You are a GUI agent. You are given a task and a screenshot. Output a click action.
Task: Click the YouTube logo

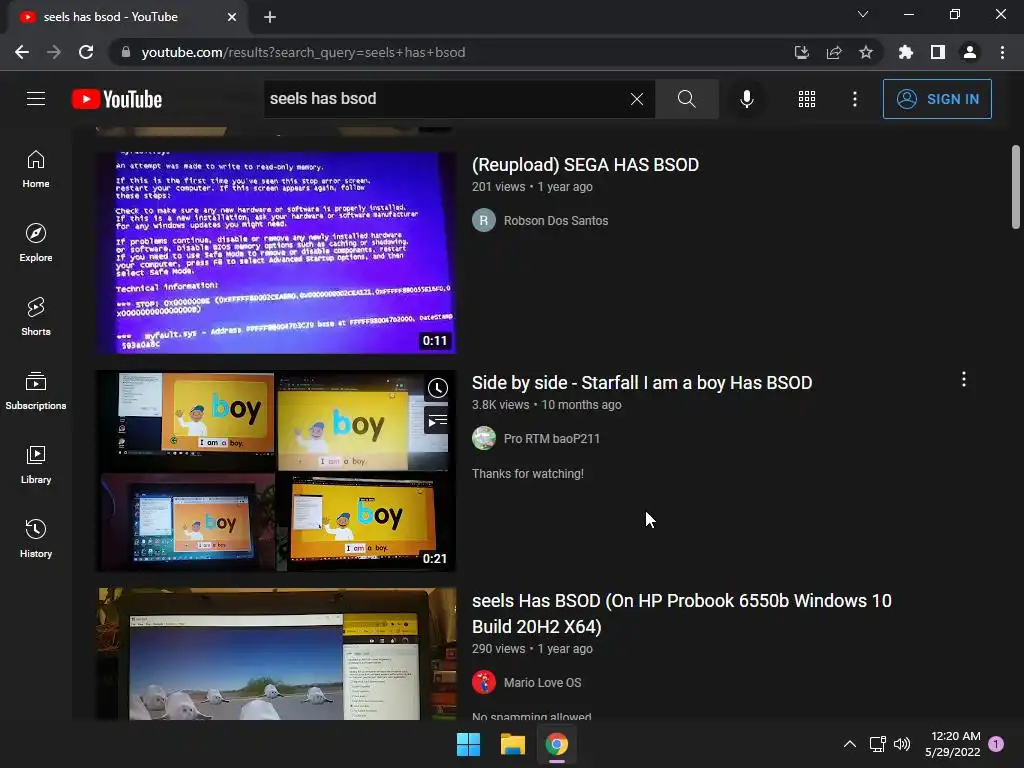[117, 99]
